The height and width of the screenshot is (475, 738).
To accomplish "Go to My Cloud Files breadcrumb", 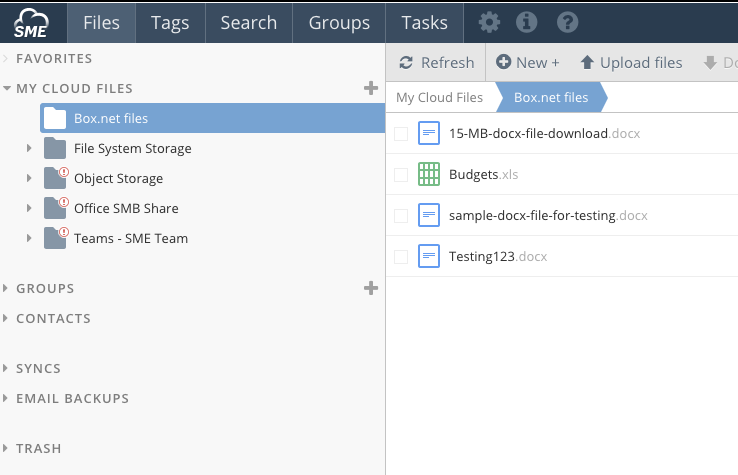I will [x=439, y=97].
